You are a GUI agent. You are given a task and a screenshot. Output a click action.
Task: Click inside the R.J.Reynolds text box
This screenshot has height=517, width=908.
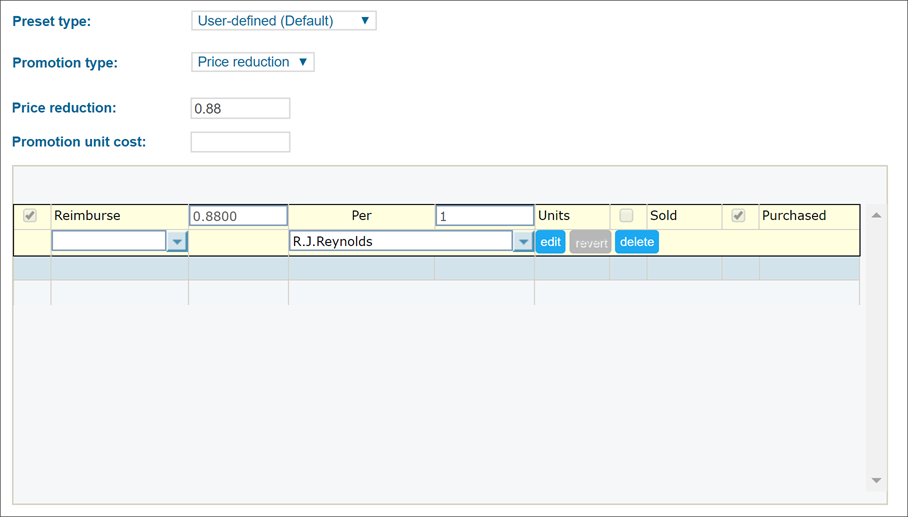click(400, 242)
